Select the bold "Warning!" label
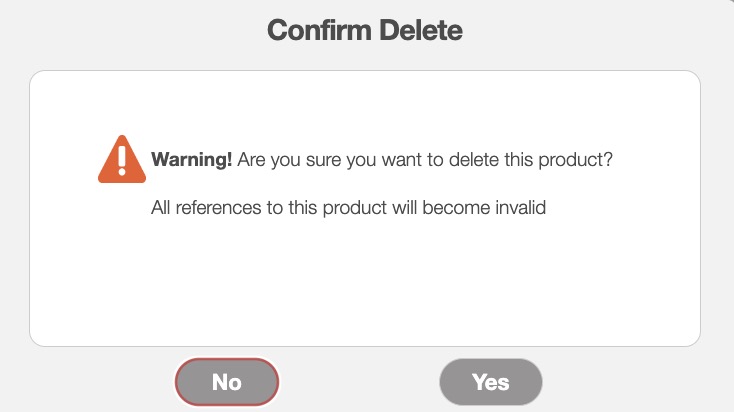This screenshot has width=734, height=412. click(x=191, y=160)
